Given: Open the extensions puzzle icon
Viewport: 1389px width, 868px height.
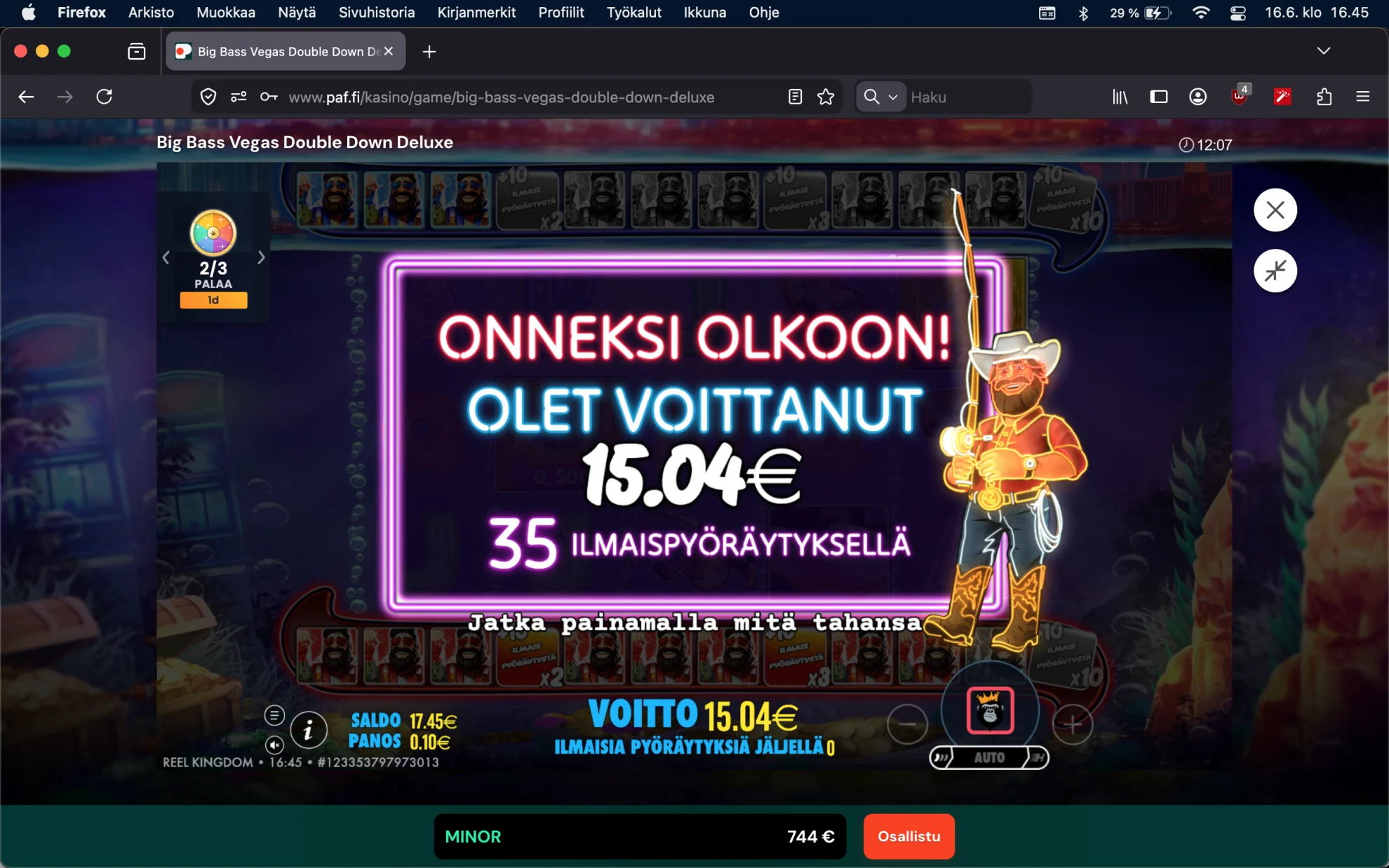Looking at the screenshot, I should (x=1324, y=97).
